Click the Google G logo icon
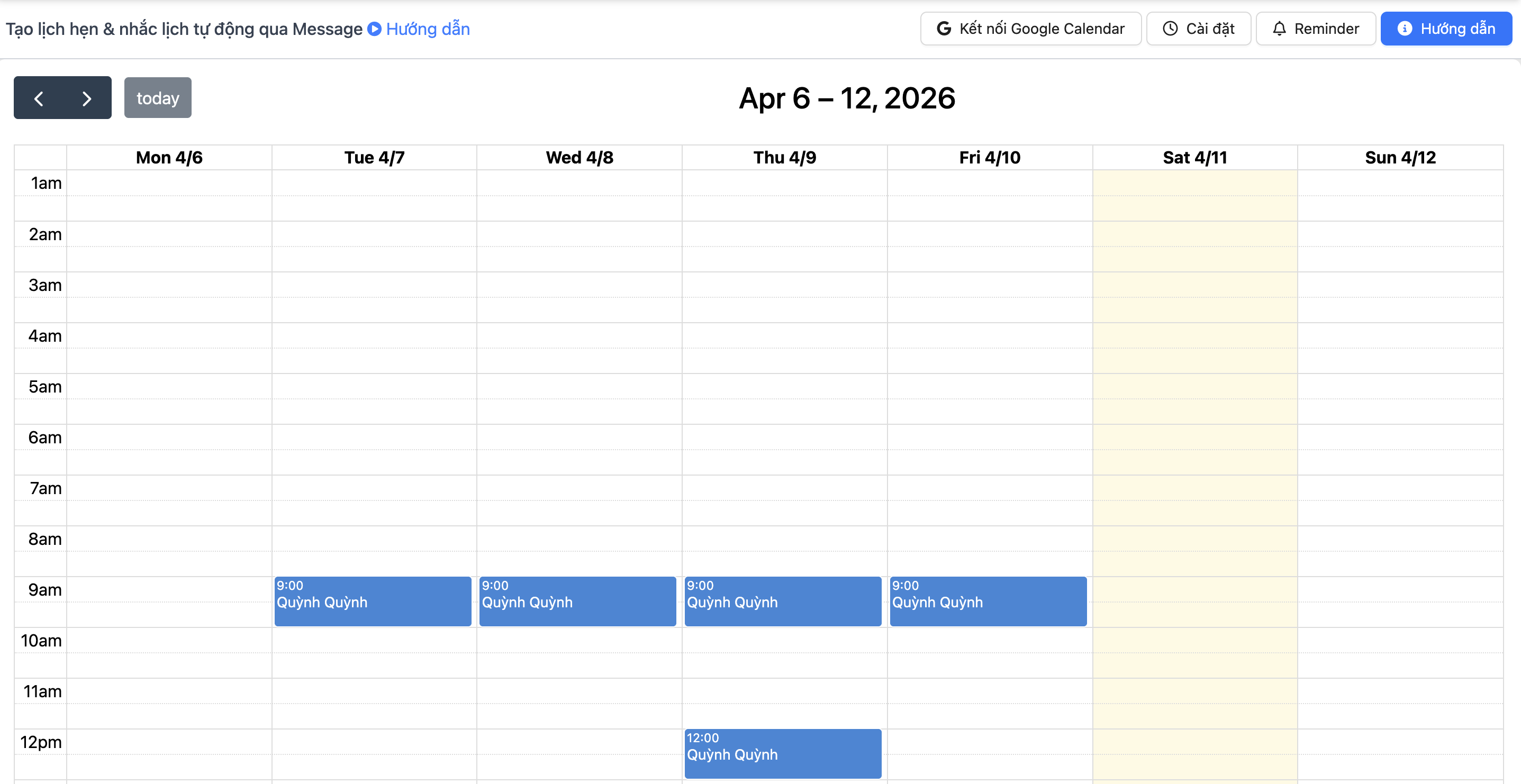 pyautogui.click(x=944, y=29)
